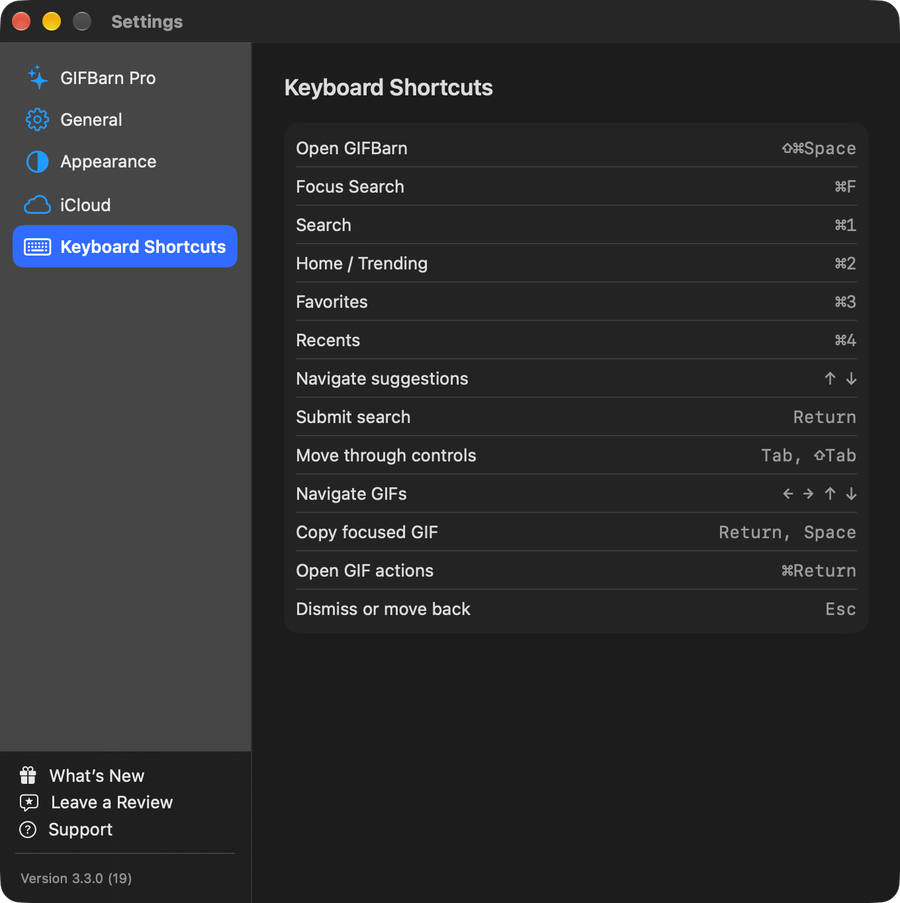
Task: Close the Settings window with red button
Action: click(21, 21)
